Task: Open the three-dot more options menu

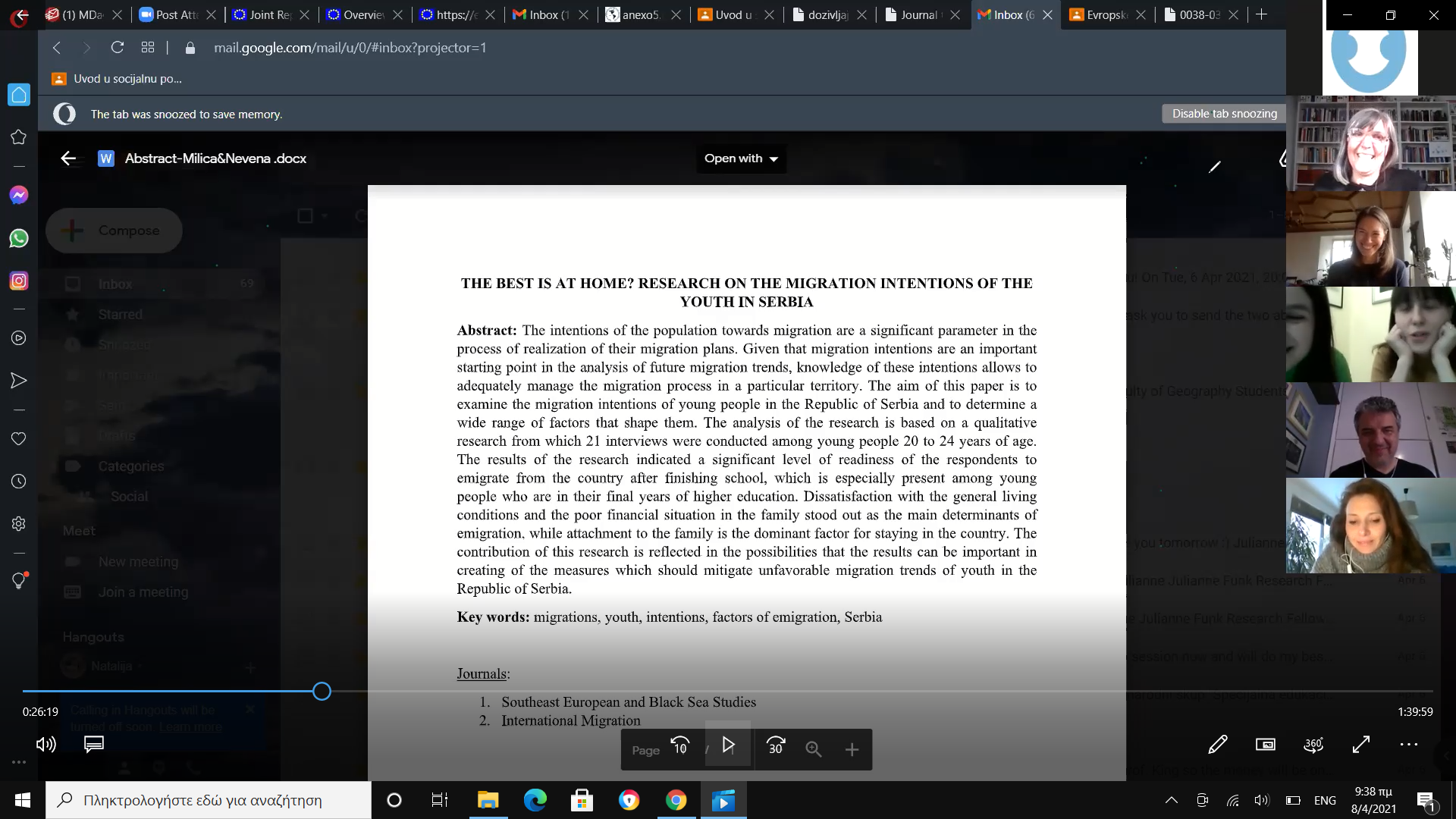Action: 1409,745
